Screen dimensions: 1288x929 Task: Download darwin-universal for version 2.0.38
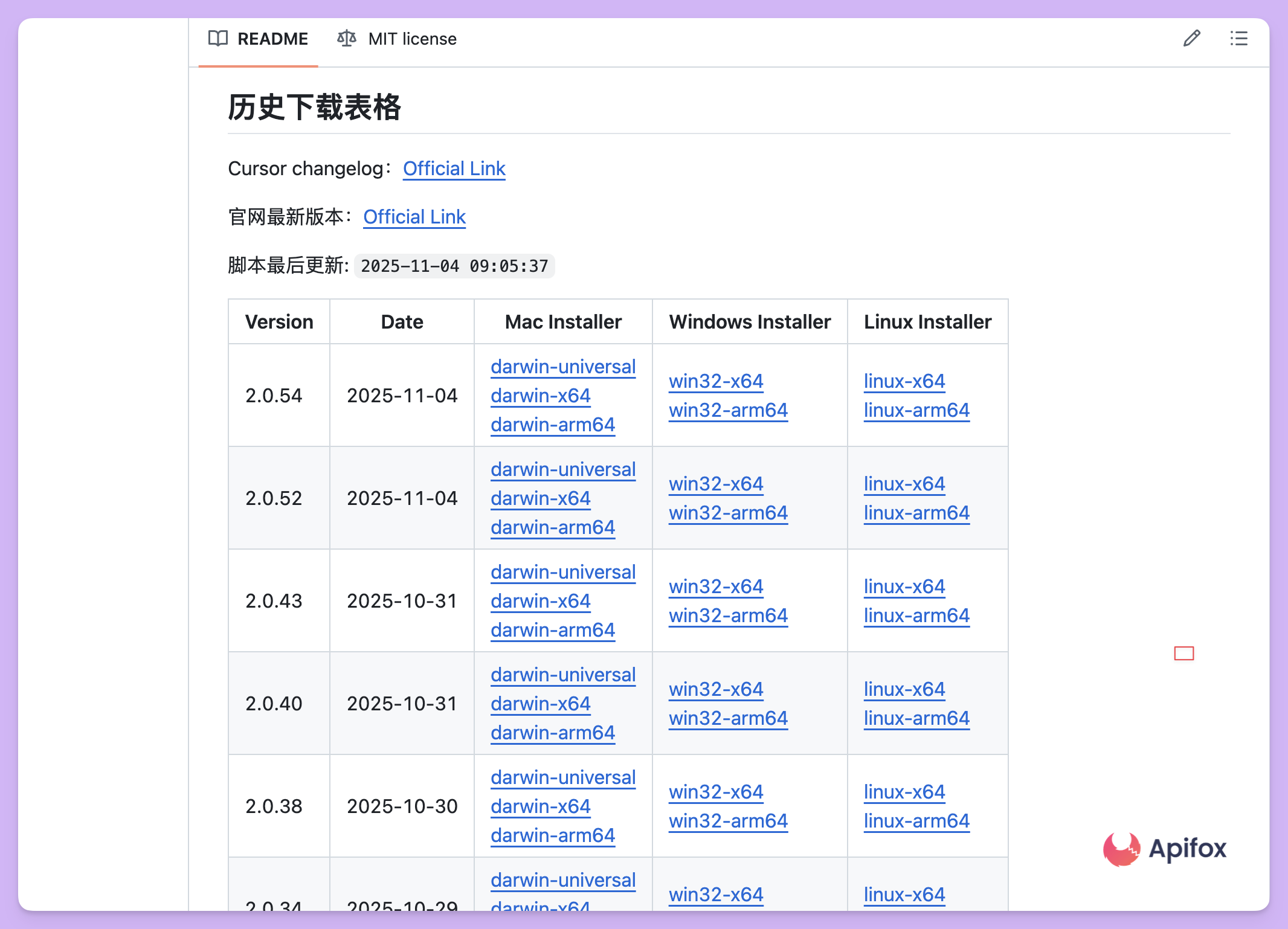(x=563, y=777)
